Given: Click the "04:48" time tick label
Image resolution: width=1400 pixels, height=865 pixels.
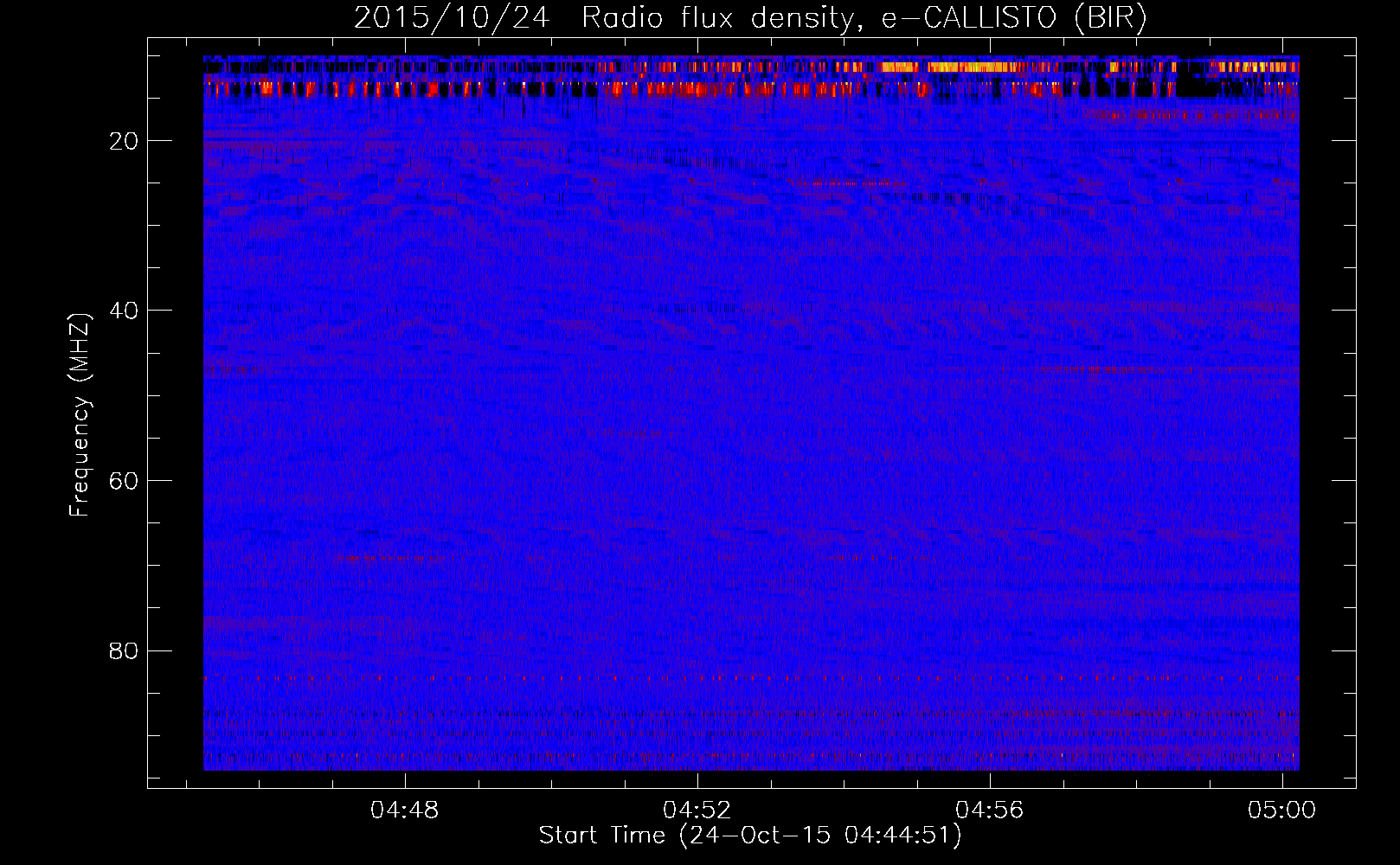Looking at the screenshot, I should pyautogui.click(x=404, y=811).
